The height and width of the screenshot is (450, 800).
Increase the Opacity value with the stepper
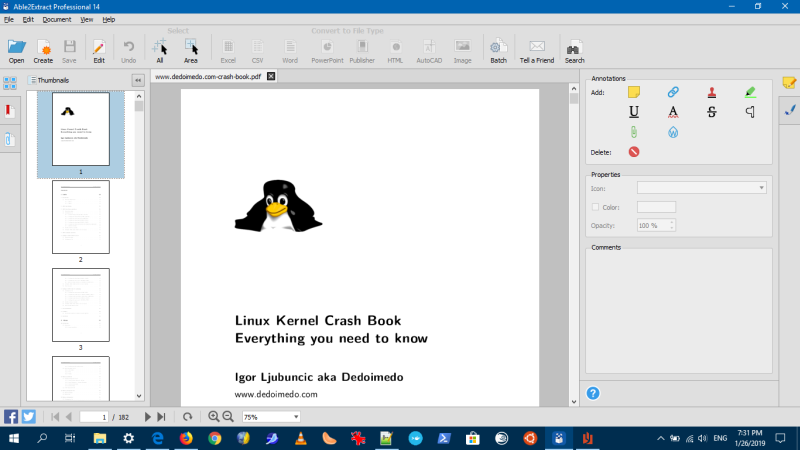click(x=673, y=223)
